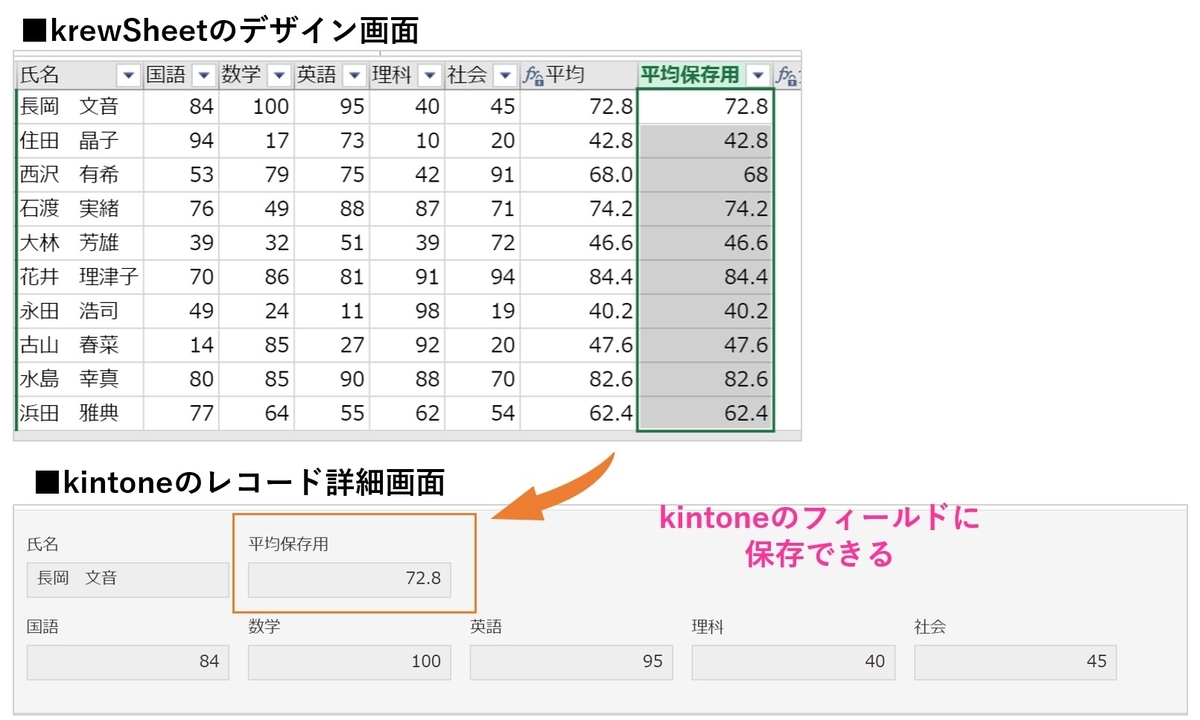
Task: Select the 永田 浩司 name cell
Action: pos(80,311)
